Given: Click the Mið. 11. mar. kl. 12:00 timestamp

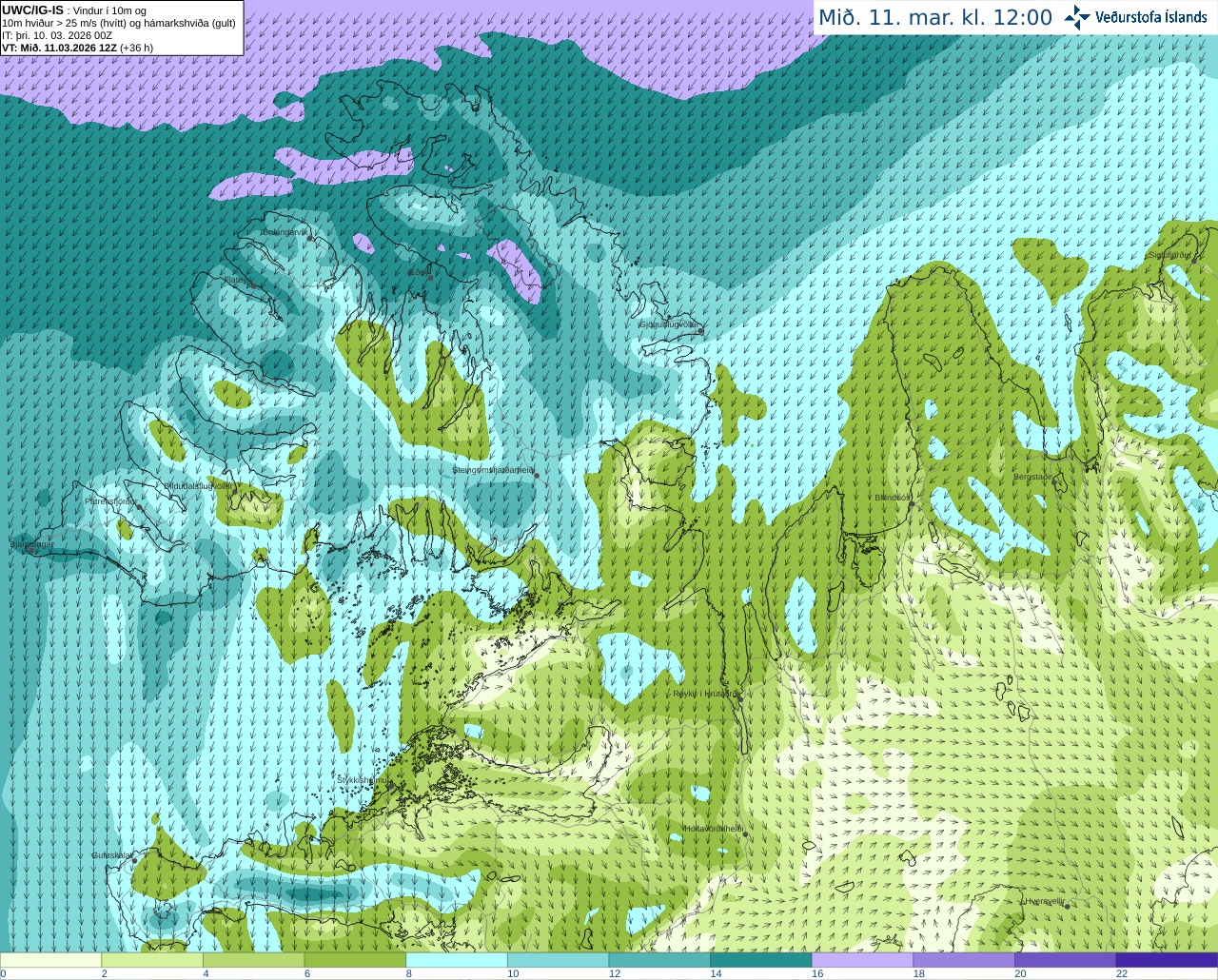Looking at the screenshot, I should [x=935, y=17].
